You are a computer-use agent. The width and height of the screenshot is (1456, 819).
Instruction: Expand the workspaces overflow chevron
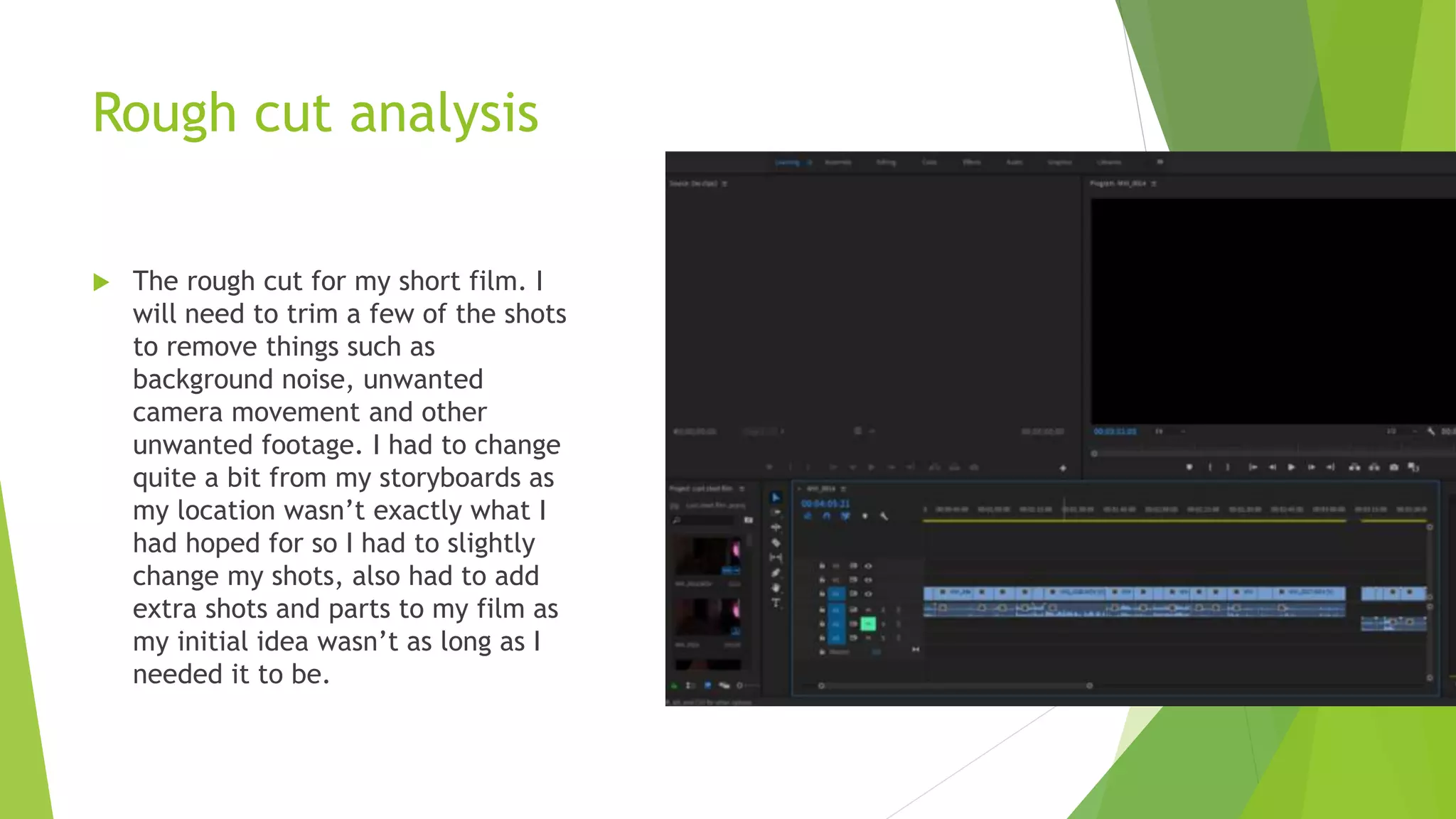(1160, 162)
